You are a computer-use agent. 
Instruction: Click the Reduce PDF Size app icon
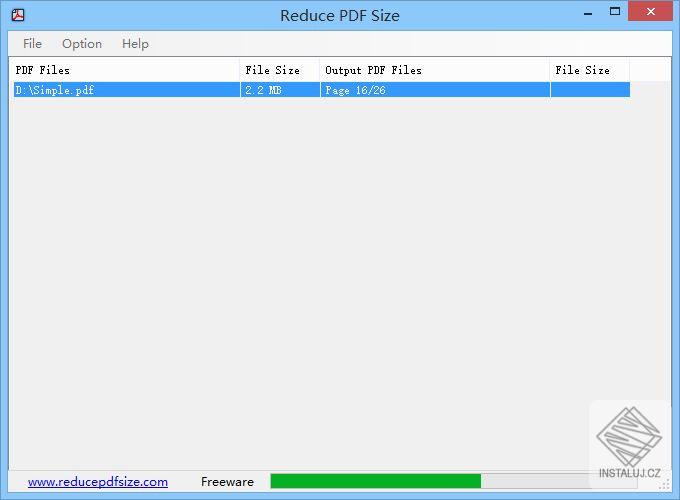[18, 15]
